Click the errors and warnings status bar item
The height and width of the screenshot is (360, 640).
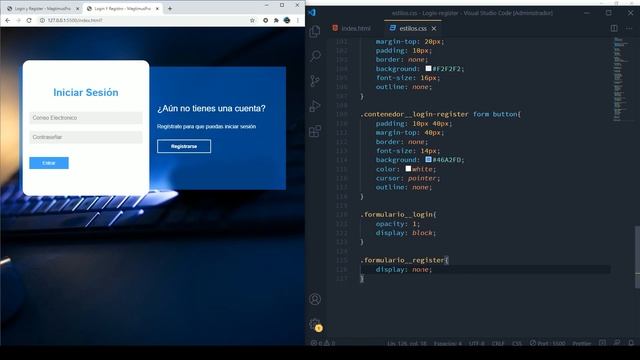click(323, 343)
